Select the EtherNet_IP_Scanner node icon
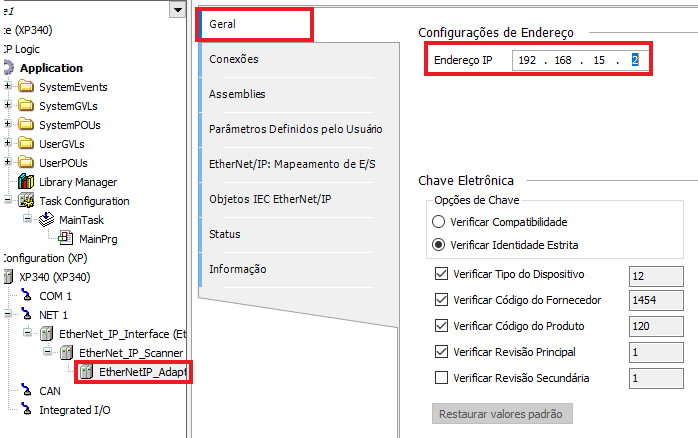Image resolution: width=698 pixels, height=438 pixels. pyautogui.click(x=66, y=353)
